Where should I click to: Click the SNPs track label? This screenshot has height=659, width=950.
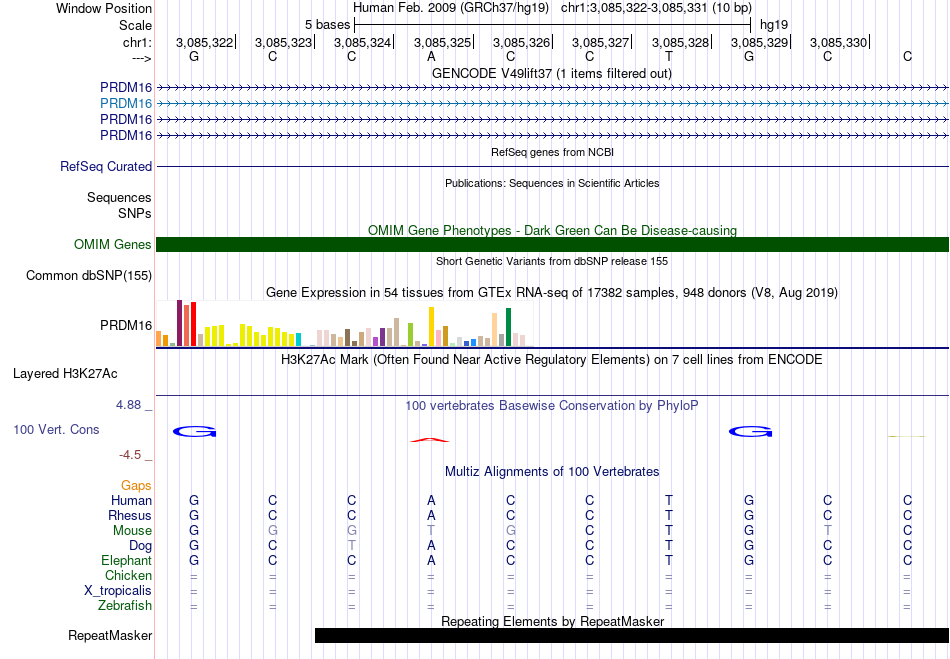(x=135, y=213)
